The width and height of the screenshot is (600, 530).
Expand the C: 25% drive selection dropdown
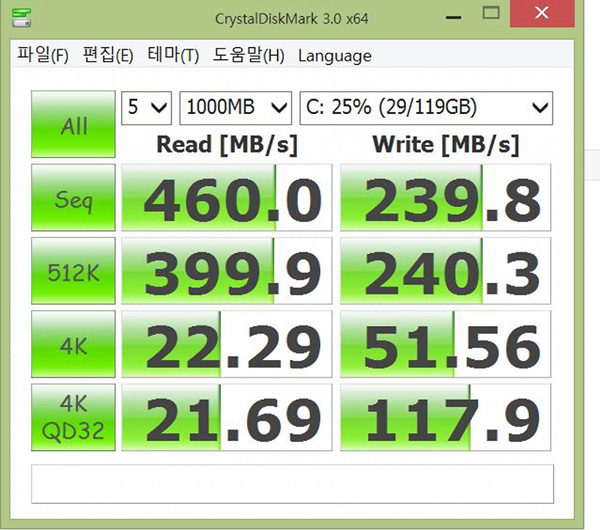point(426,108)
